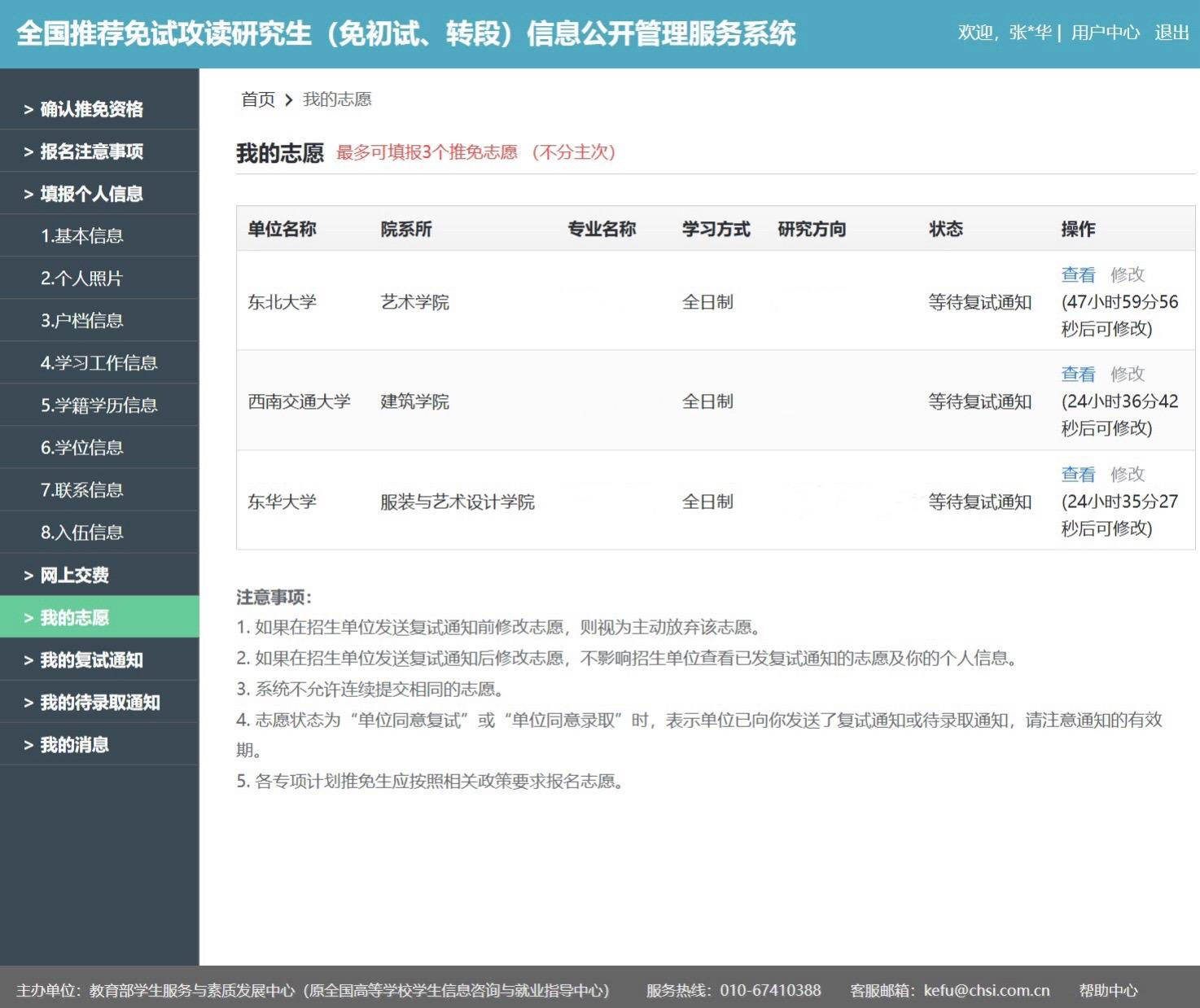Open 我的消息 in the sidebar

tap(74, 744)
